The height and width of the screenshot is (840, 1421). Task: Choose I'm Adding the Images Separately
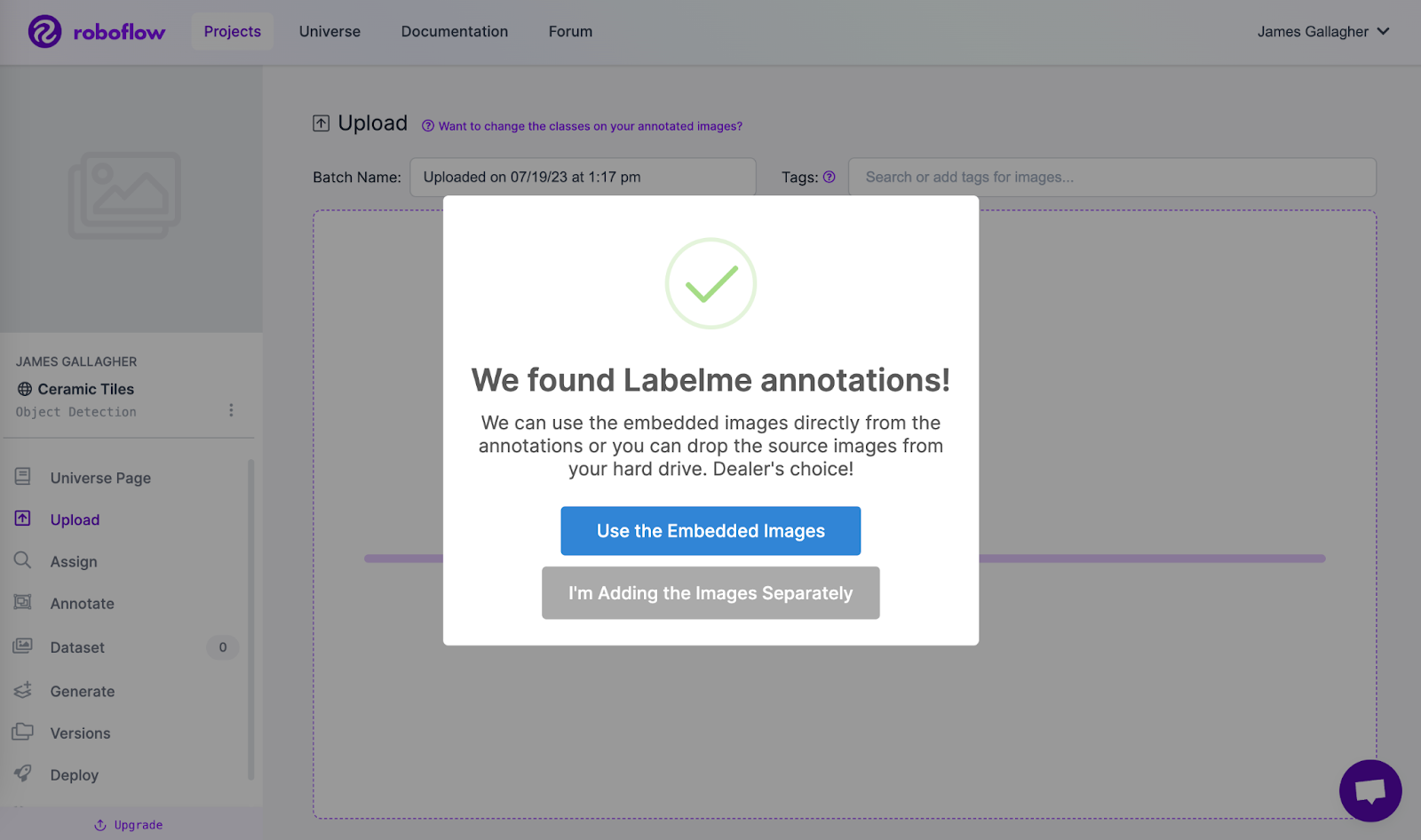coord(710,593)
